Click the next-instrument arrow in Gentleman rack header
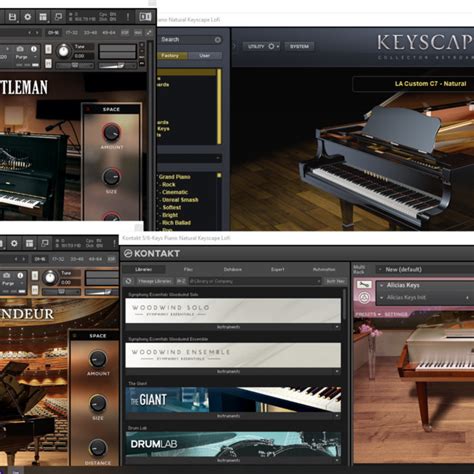 click(x=37, y=33)
